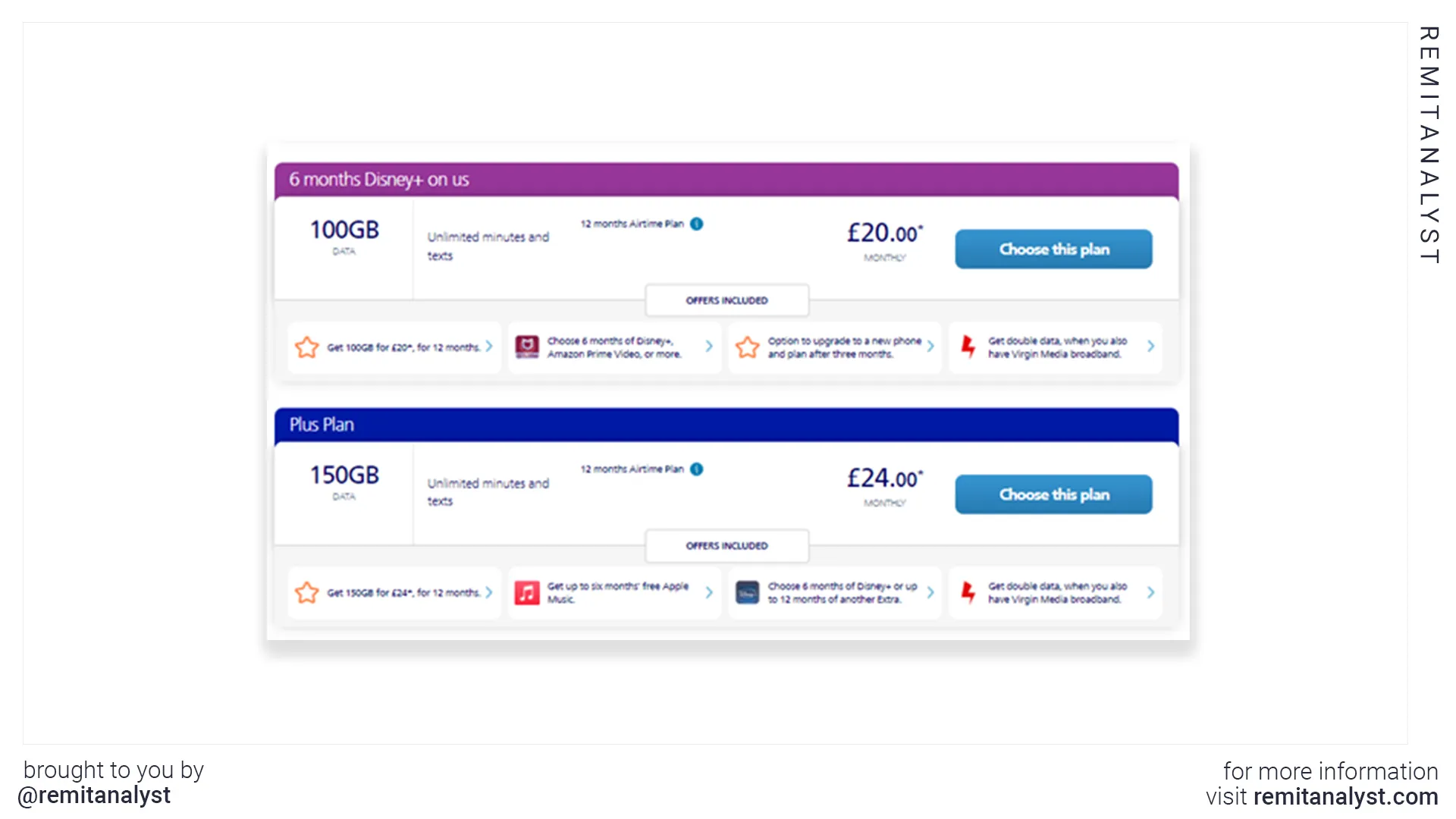The height and width of the screenshot is (819, 1456).
Task: Click the red lightning icon in Plus Plan offers
Action: point(968,592)
